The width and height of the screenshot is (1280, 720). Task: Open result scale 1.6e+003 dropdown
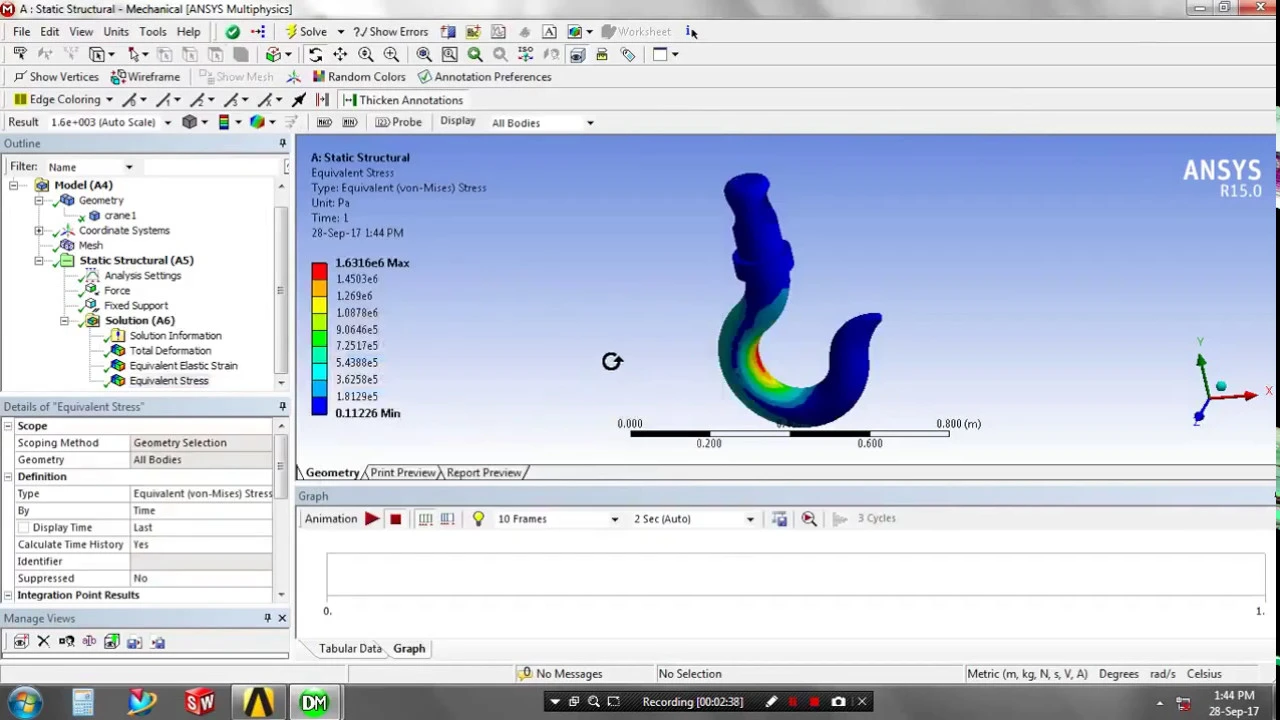(167, 123)
